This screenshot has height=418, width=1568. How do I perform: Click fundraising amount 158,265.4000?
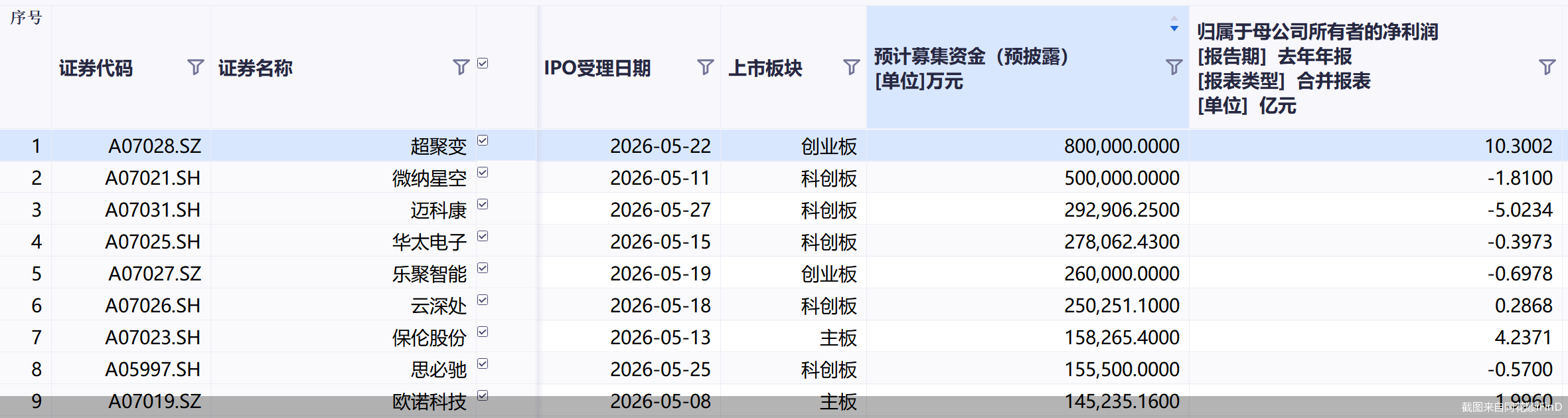tap(1122, 337)
